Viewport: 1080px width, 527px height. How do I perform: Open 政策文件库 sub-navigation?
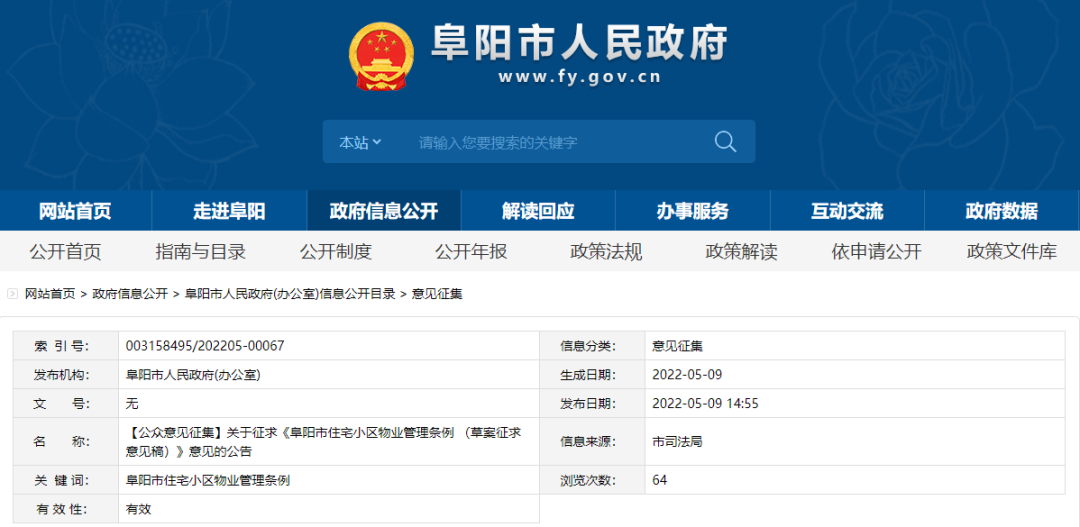1011,252
